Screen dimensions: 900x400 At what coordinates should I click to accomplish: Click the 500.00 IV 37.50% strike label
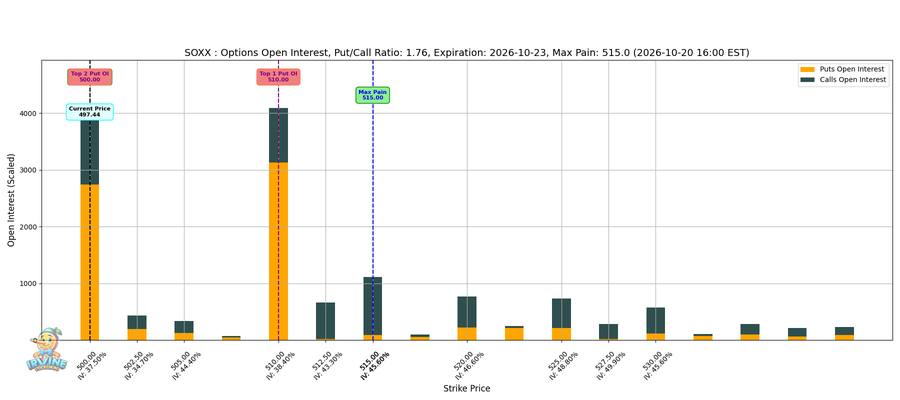point(91,364)
